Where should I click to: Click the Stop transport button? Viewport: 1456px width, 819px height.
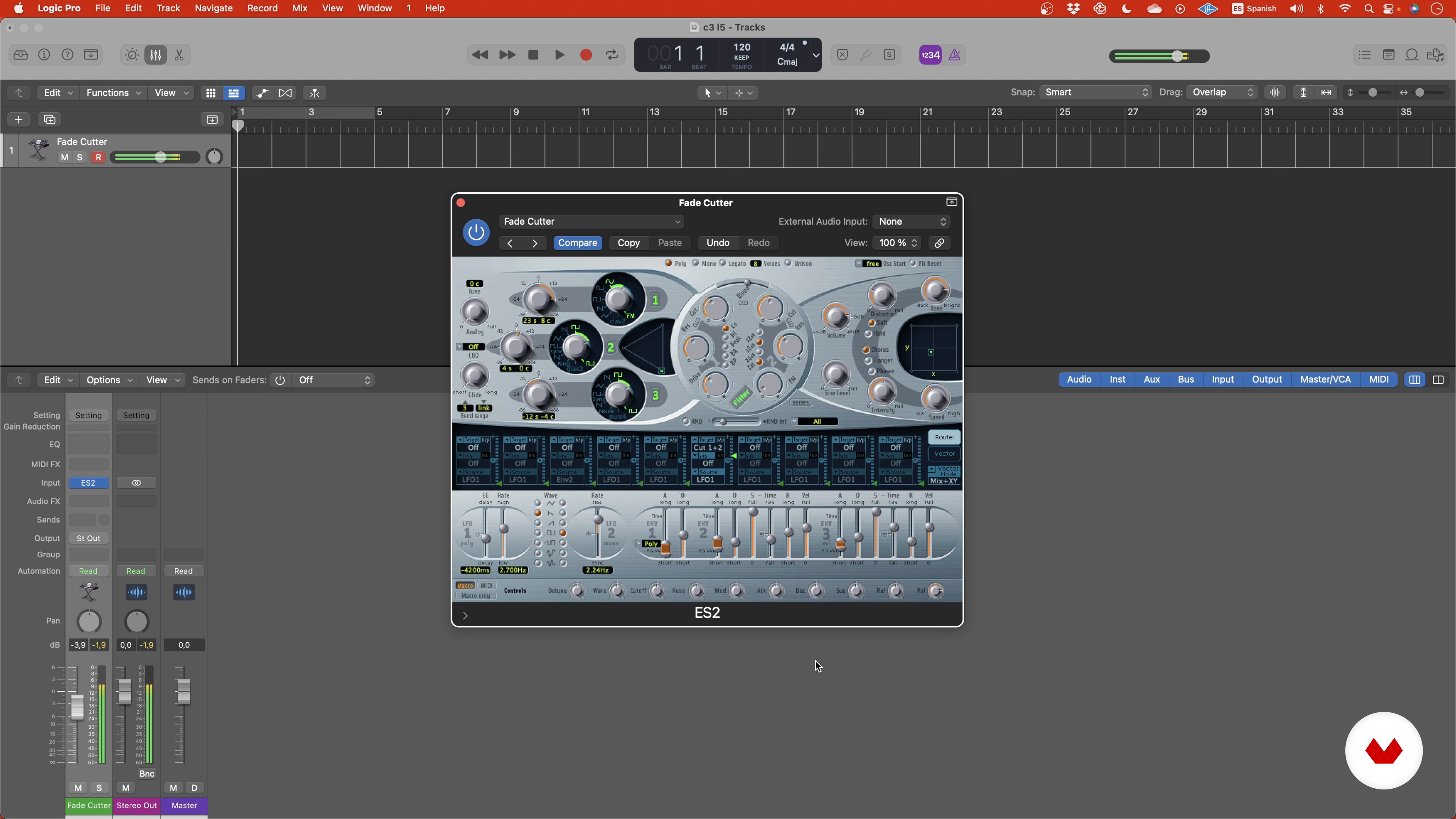point(533,55)
